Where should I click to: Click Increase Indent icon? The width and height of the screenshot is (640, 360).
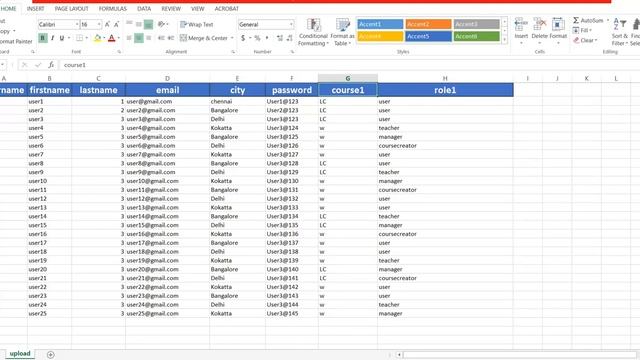(171, 38)
